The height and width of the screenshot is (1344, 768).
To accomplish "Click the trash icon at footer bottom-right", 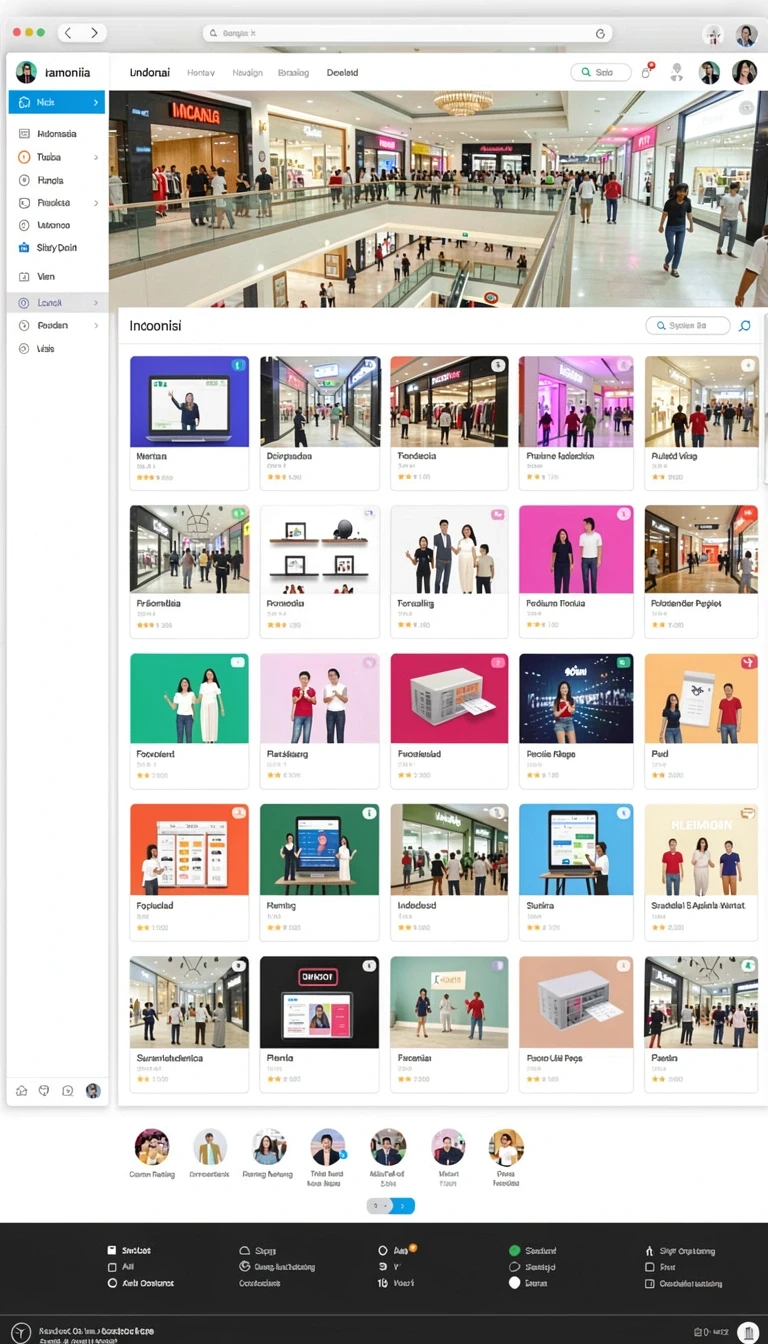I will (x=747, y=1332).
